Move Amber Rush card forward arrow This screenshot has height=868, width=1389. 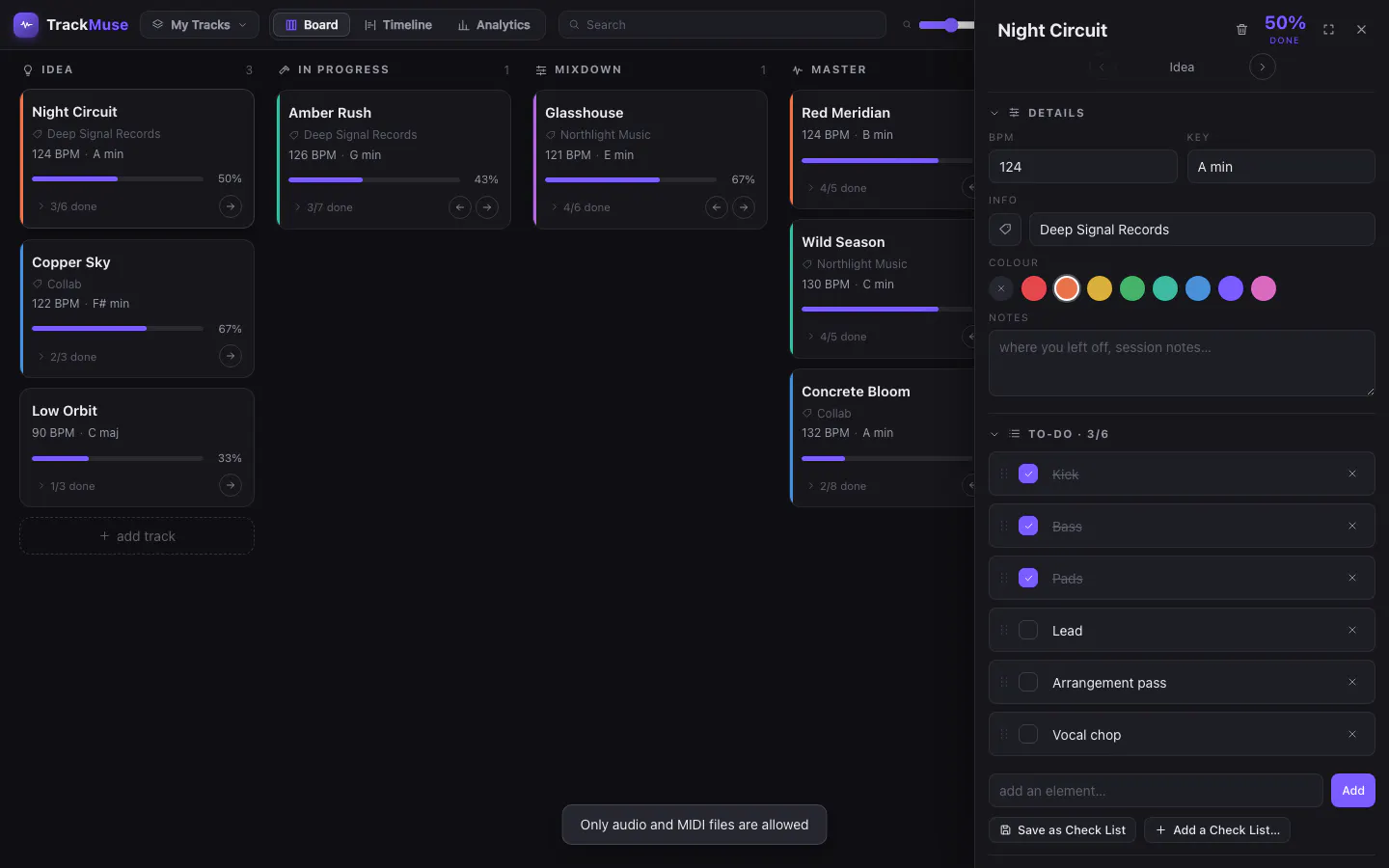tap(487, 207)
